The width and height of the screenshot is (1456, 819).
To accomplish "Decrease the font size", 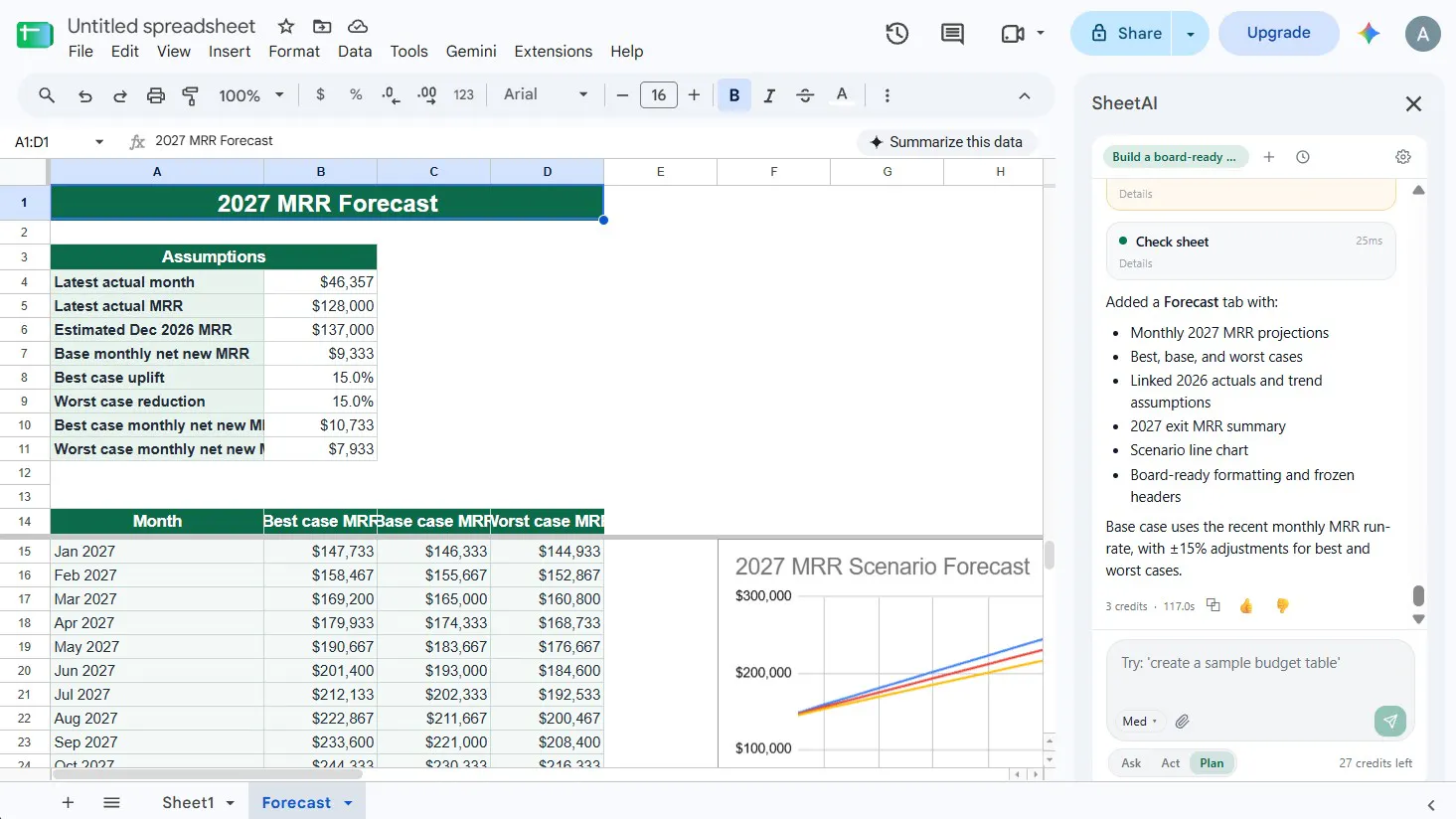I will click(x=622, y=95).
